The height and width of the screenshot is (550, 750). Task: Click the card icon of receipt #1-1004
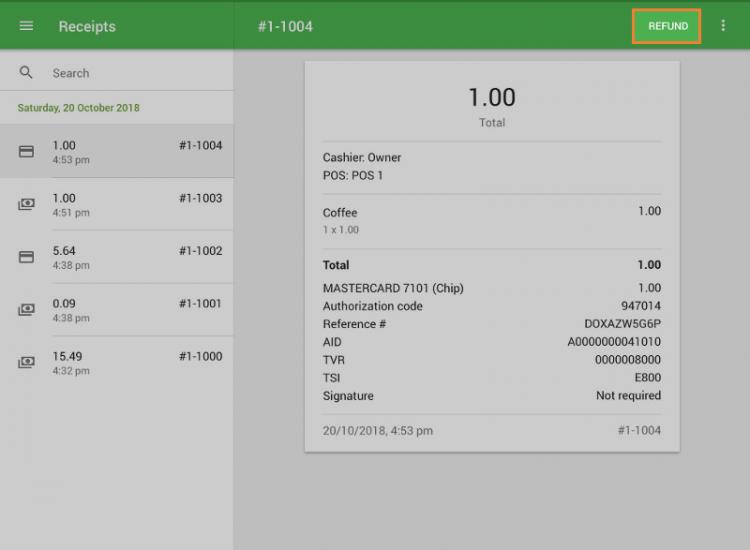[26, 152]
